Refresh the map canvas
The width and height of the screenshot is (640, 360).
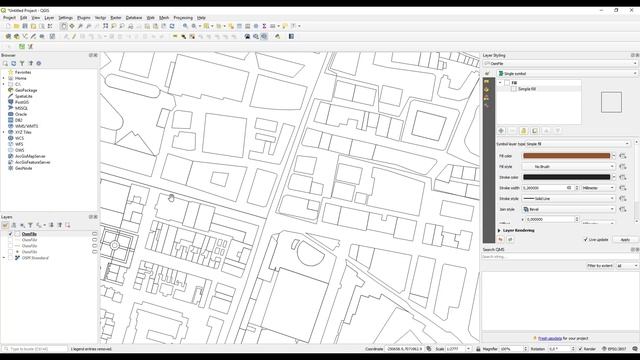172,26
